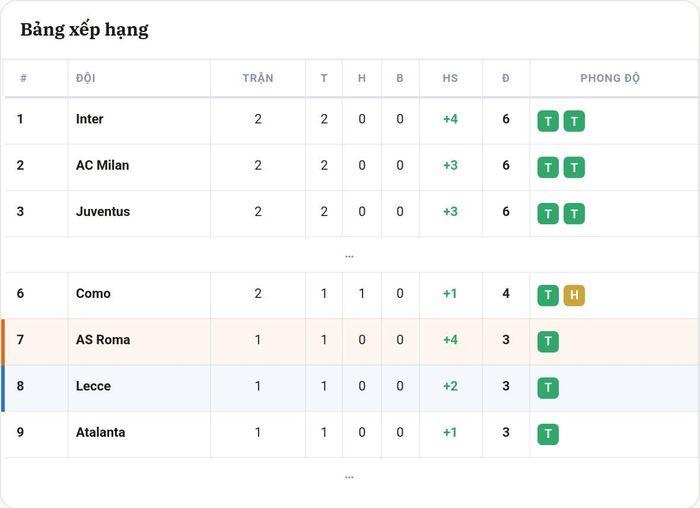Viewport: 700px width, 508px height.
Task: Sort by the TRẬN column header
Action: click(x=258, y=78)
